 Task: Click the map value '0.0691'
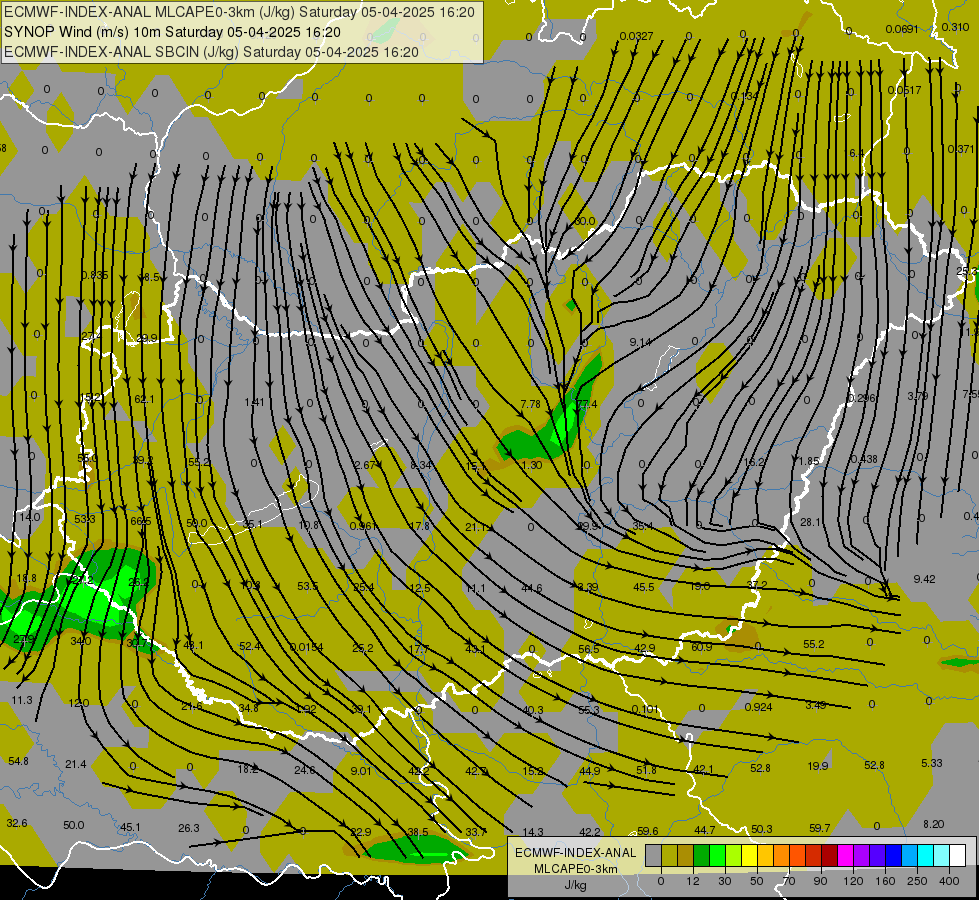tap(902, 29)
